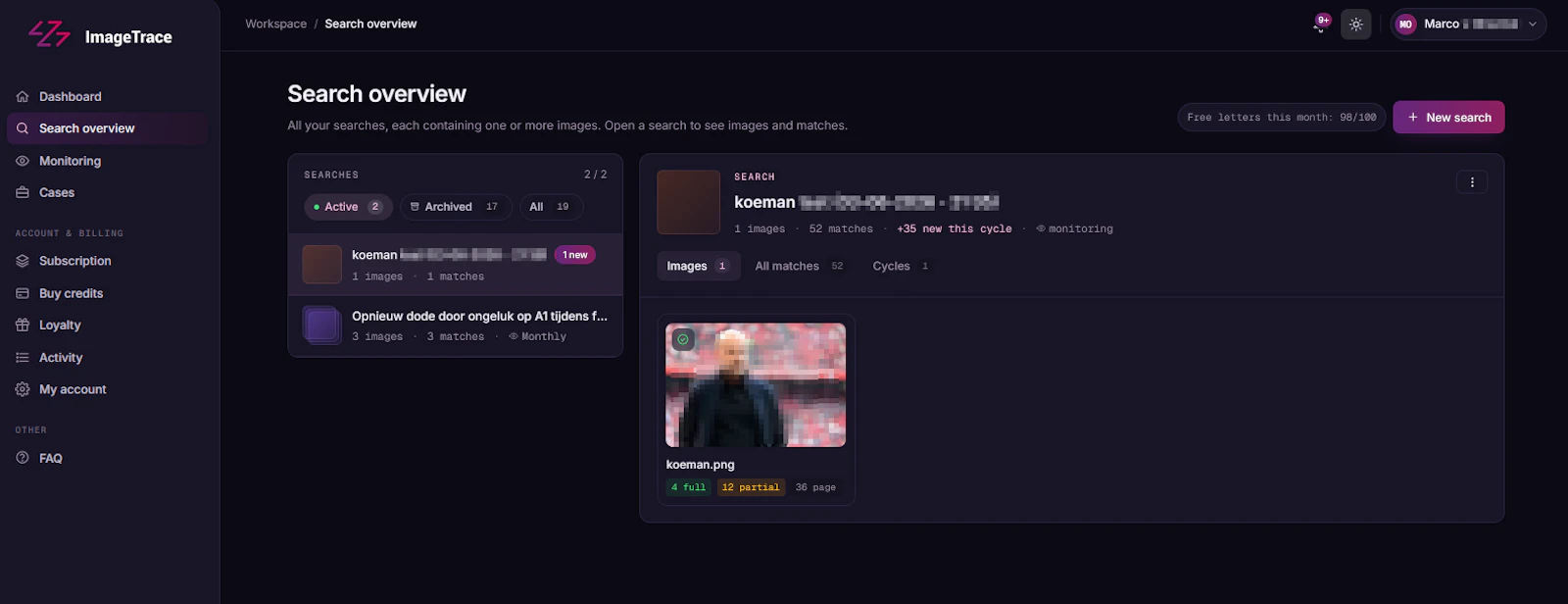Screen dimensions: 1568x604
Task: Filter searches by Active
Action: point(348,207)
